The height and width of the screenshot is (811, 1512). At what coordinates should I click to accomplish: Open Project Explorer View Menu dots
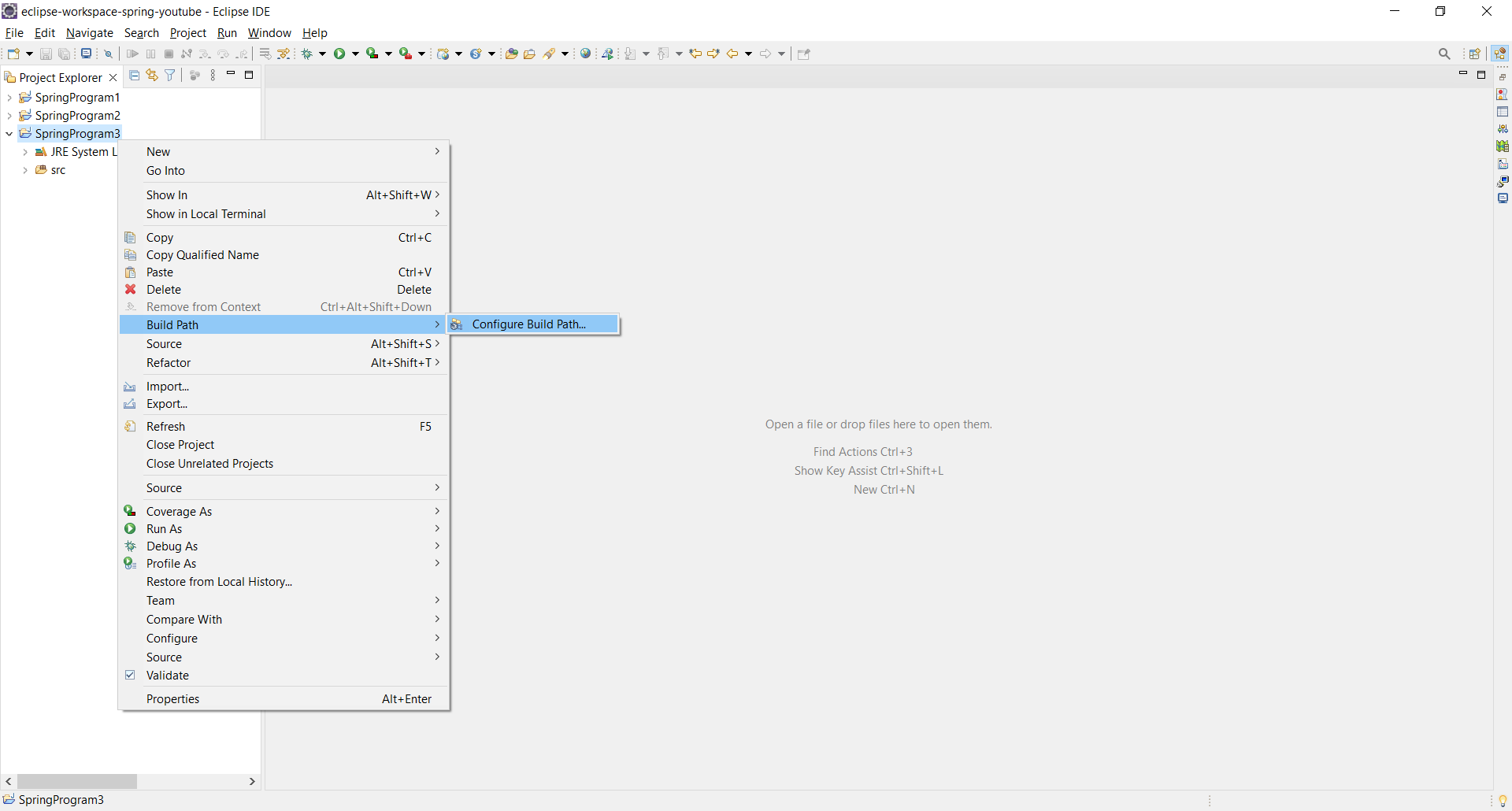click(213, 75)
